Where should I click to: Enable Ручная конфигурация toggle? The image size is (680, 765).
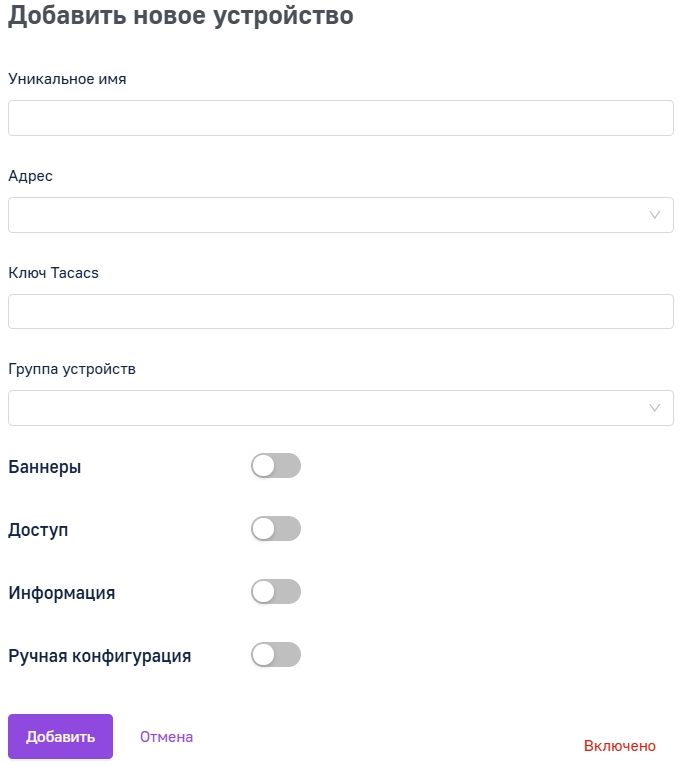[x=276, y=654]
